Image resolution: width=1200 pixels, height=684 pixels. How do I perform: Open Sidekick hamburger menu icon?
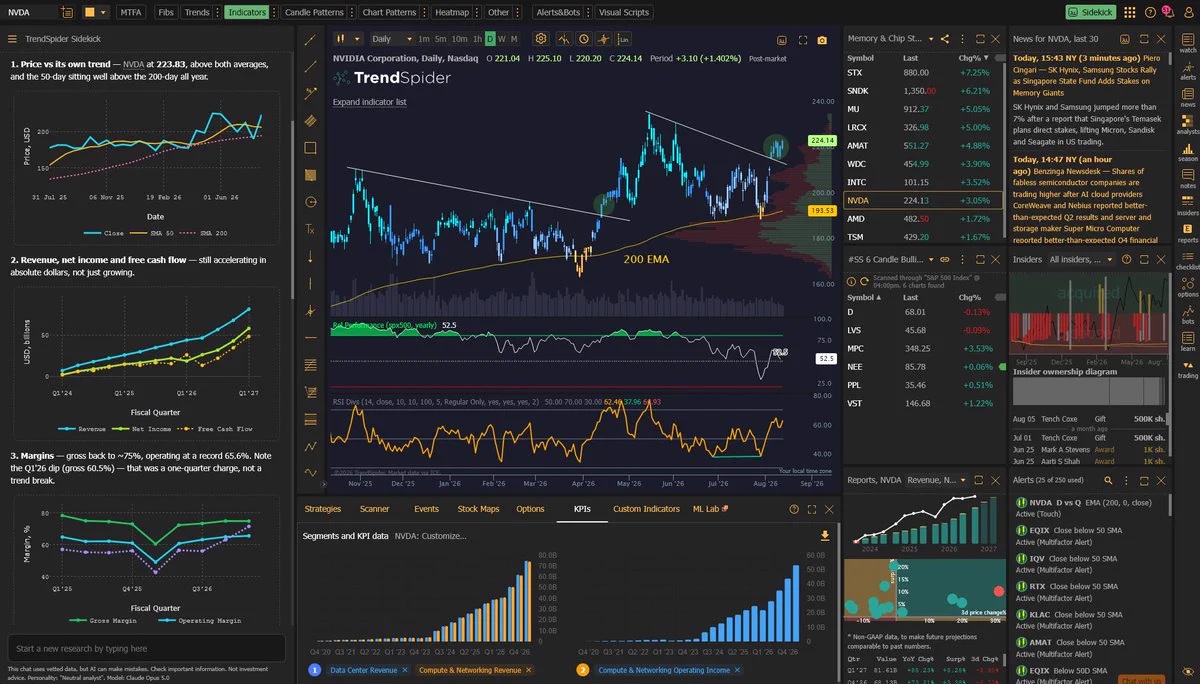[13, 39]
